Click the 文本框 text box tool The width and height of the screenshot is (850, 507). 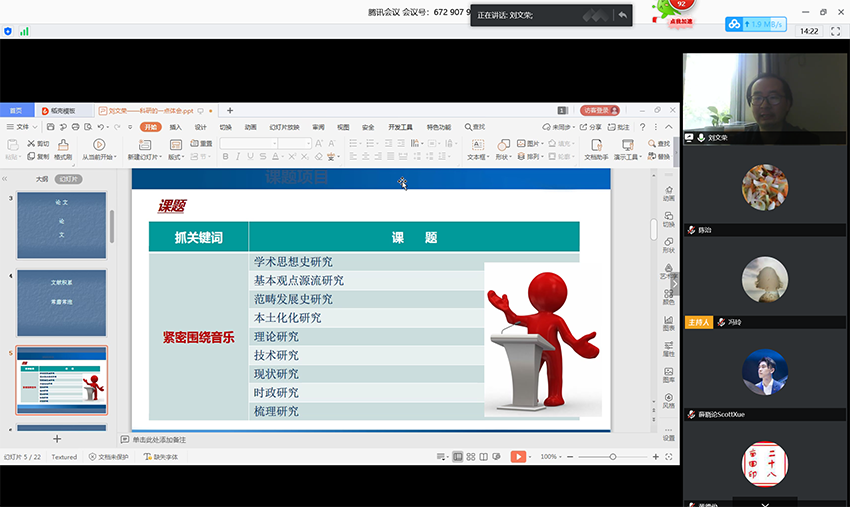pos(478,150)
